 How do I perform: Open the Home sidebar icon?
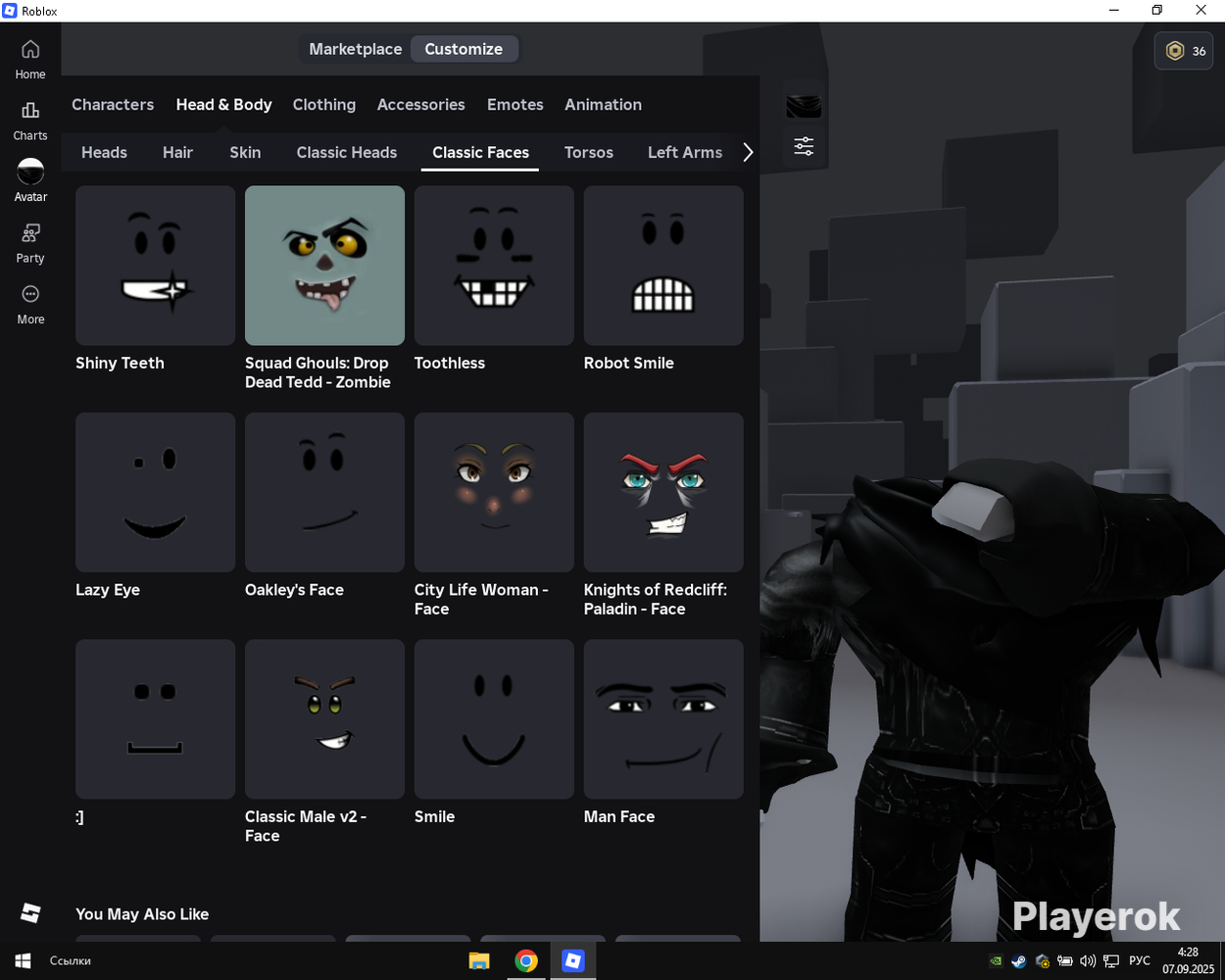[x=30, y=60]
